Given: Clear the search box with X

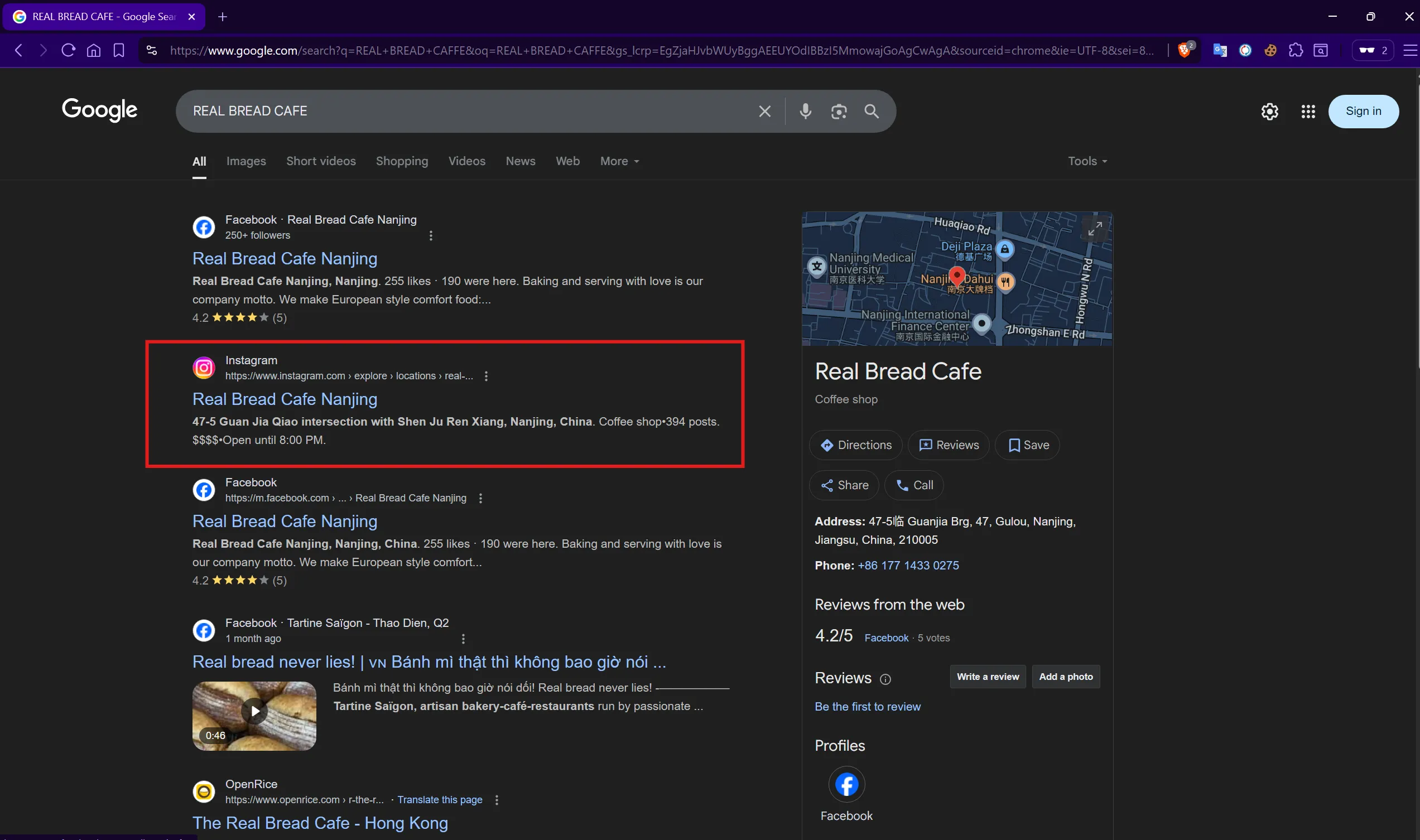Looking at the screenshot, I should point(764,111).
